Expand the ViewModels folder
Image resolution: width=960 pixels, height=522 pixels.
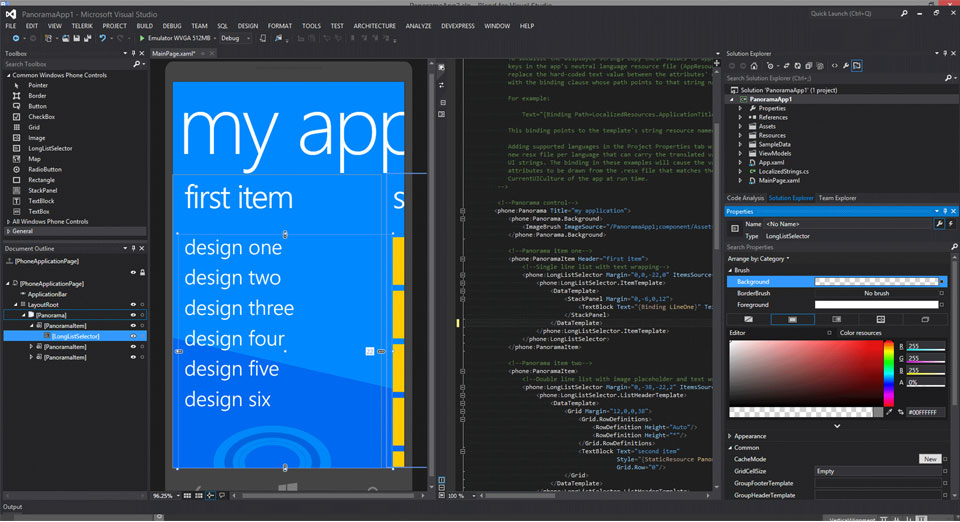pos(740,154)
